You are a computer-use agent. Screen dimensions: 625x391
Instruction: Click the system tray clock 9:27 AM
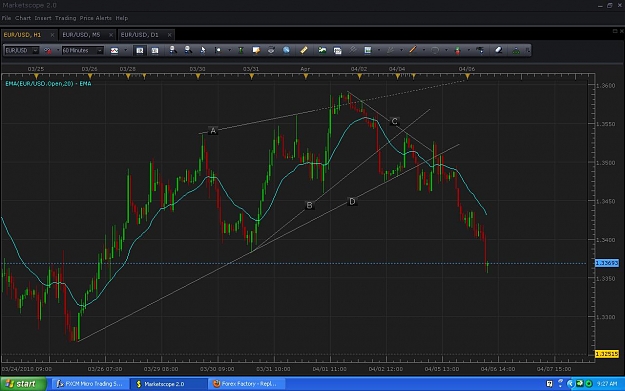tap(607, 384)
